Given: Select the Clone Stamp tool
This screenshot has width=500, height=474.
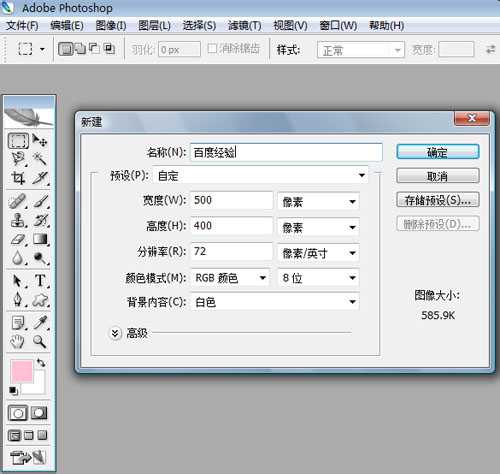Looking at the screenshot, I should [17, 220].
